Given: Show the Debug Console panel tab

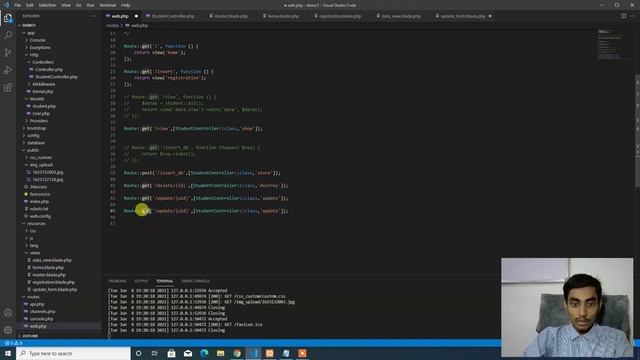Looking at the screenshot, I should 196,281.
